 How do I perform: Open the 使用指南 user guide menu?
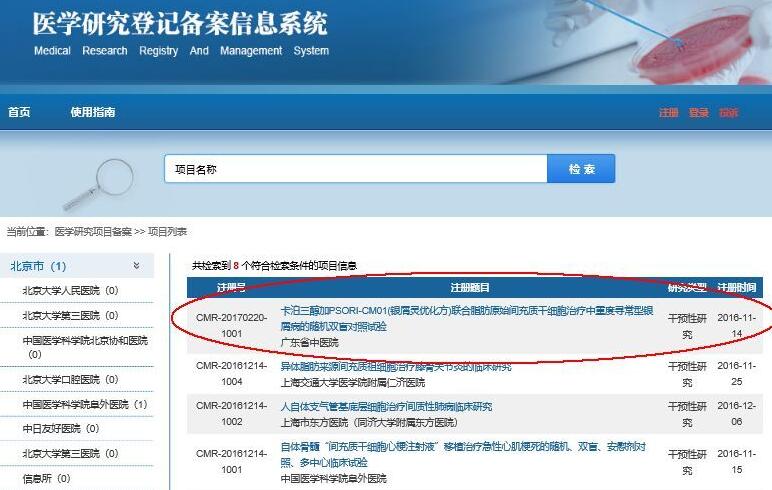pyautogui.click(x=93, y=112)
